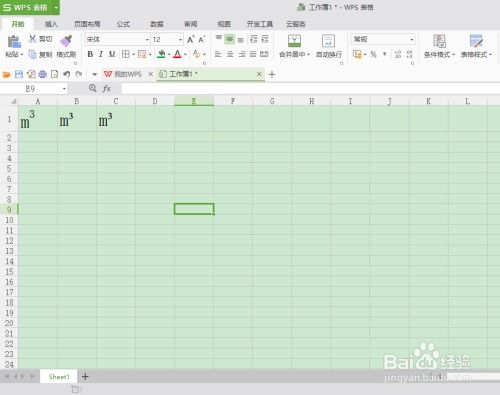Click the Name Box cell reference field
The image size is (500, 395).
(x=34, y=89)
